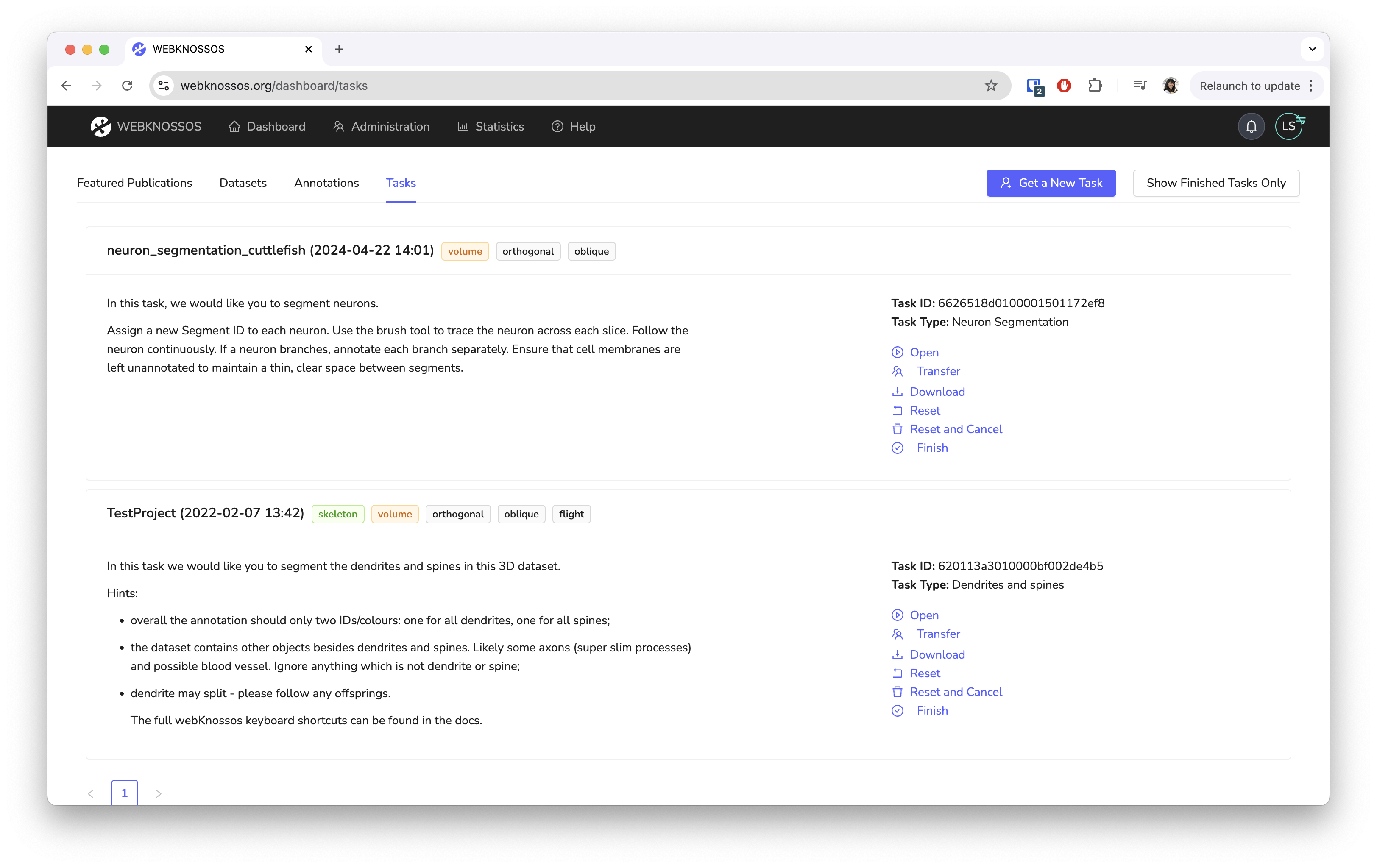This screenshot has width=1377, height=868.
Task: Switch to the Annotations tab
Action: pyautogui.click(x=326, y=183)
